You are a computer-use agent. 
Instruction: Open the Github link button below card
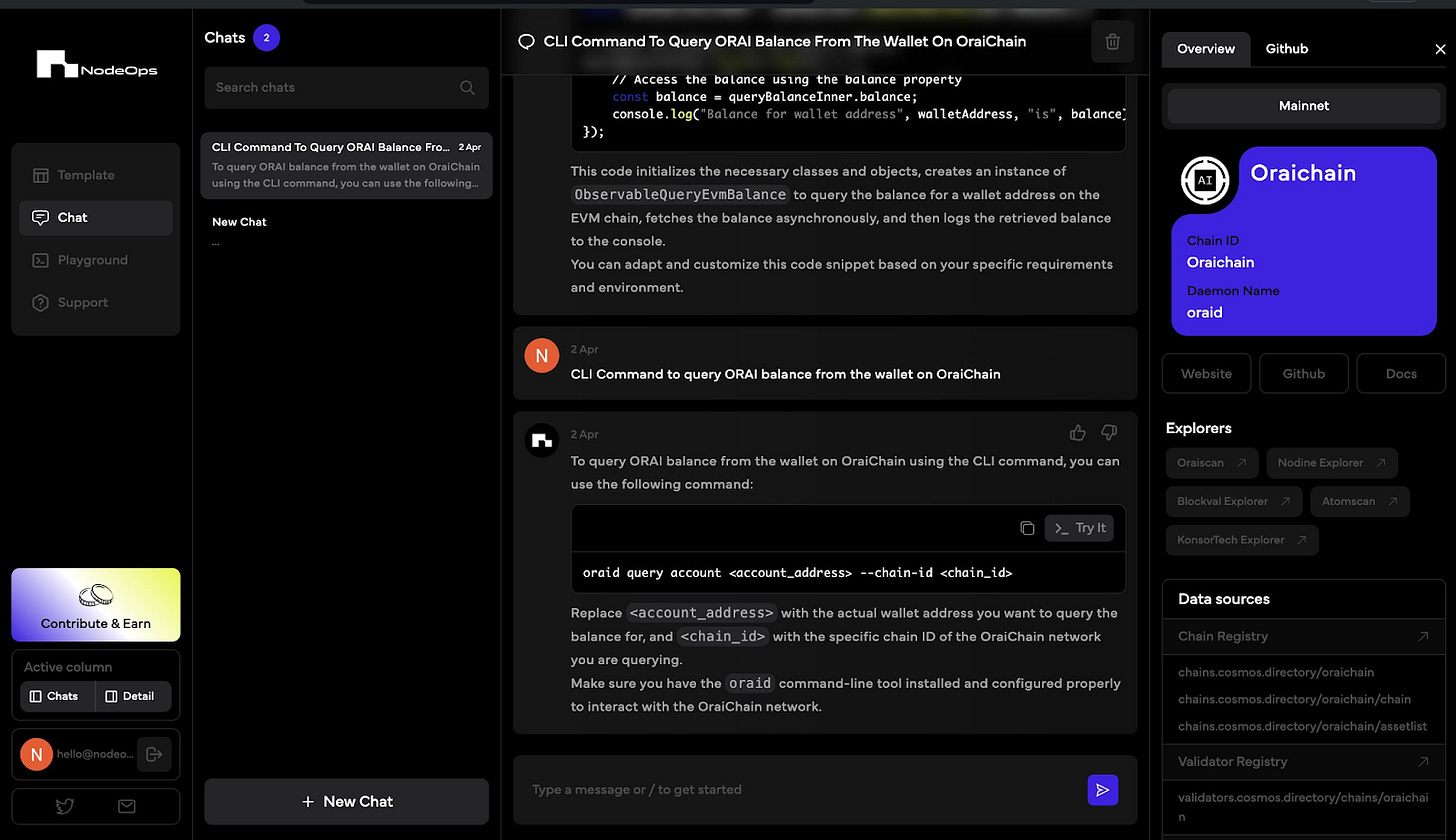[x=1304, y=374]
